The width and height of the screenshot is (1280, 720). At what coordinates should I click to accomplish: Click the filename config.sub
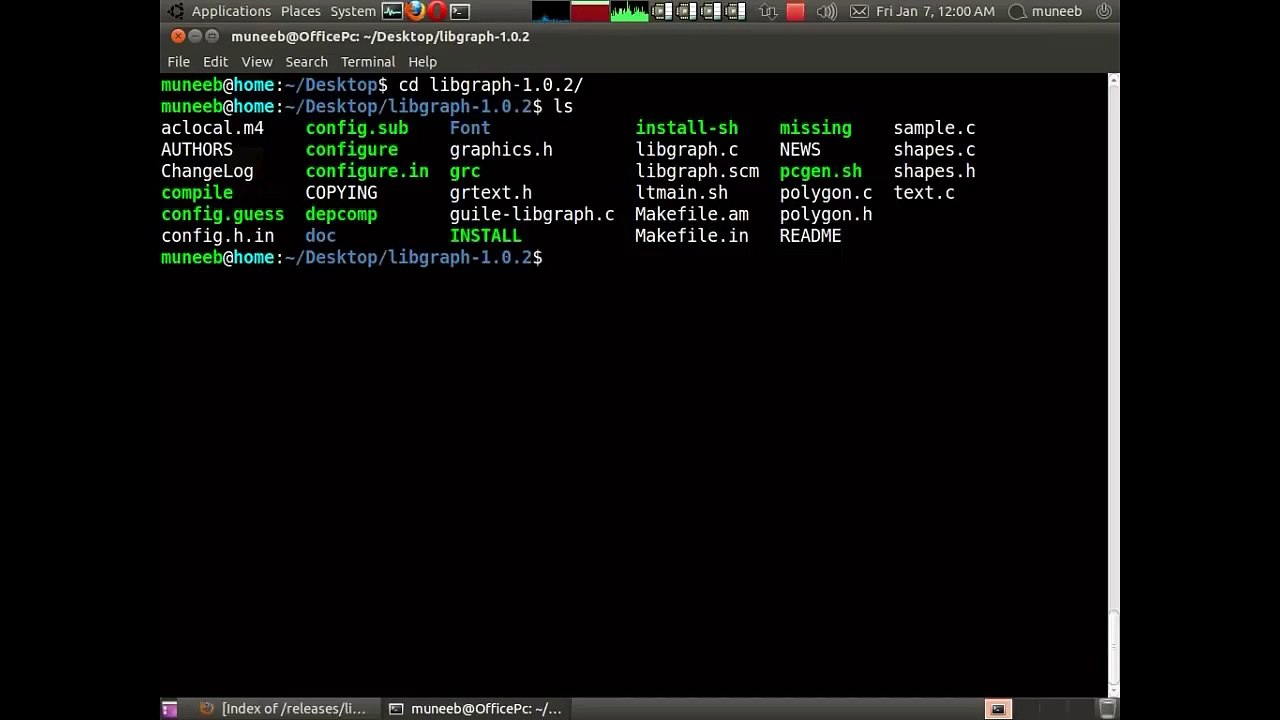click(x=356, y=128)
